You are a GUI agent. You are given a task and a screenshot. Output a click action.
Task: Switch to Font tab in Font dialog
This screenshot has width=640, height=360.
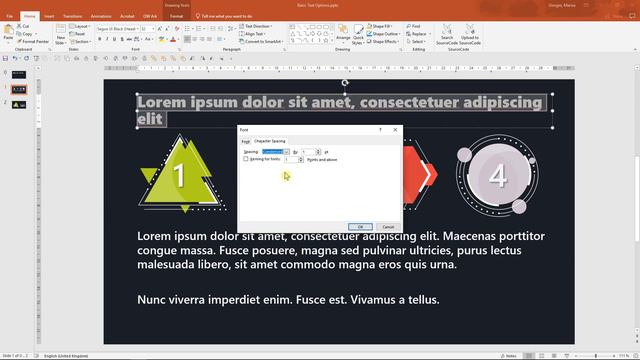[x=245, y=142]
